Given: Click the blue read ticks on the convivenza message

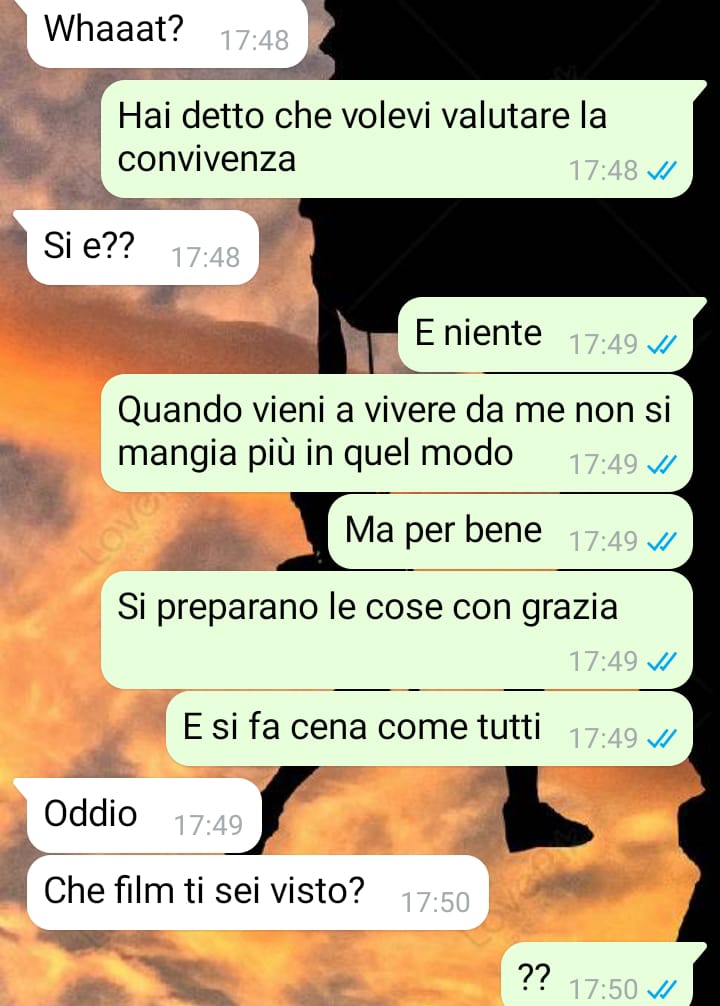Looking at the screenshot, I should pyautogui.click(x=662, y=171).
